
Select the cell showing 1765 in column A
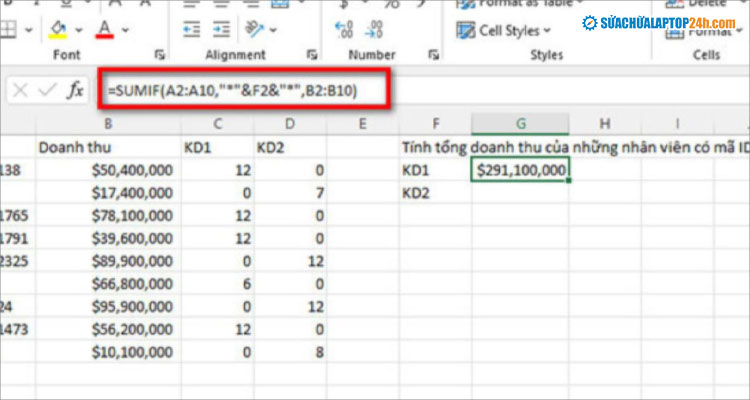tap(18, 216)
